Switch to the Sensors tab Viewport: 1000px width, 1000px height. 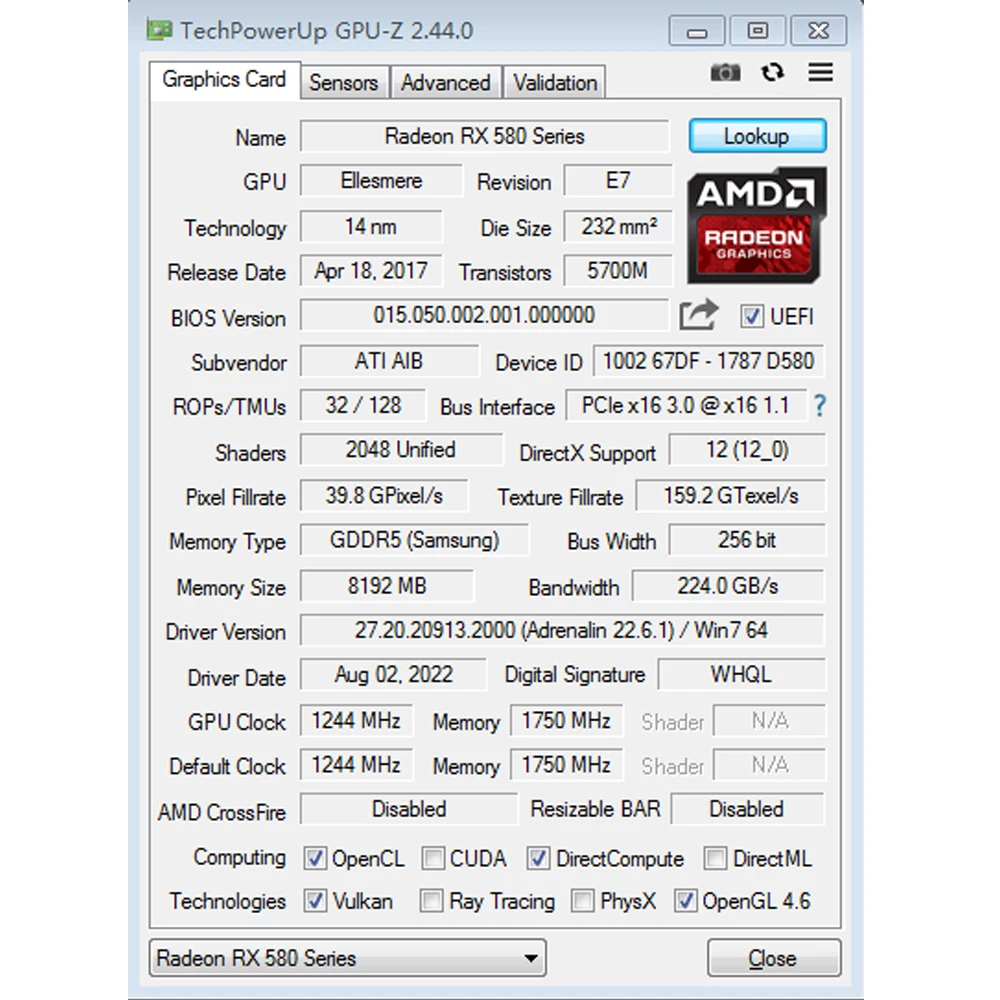(x=344, y=82)
